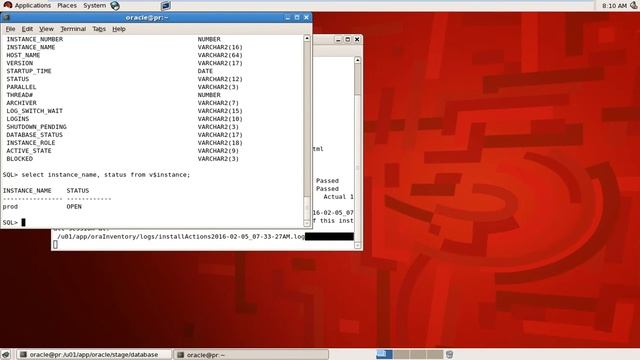
Task: Open the trash icon in bottom panel
Action: pos(449,354)
